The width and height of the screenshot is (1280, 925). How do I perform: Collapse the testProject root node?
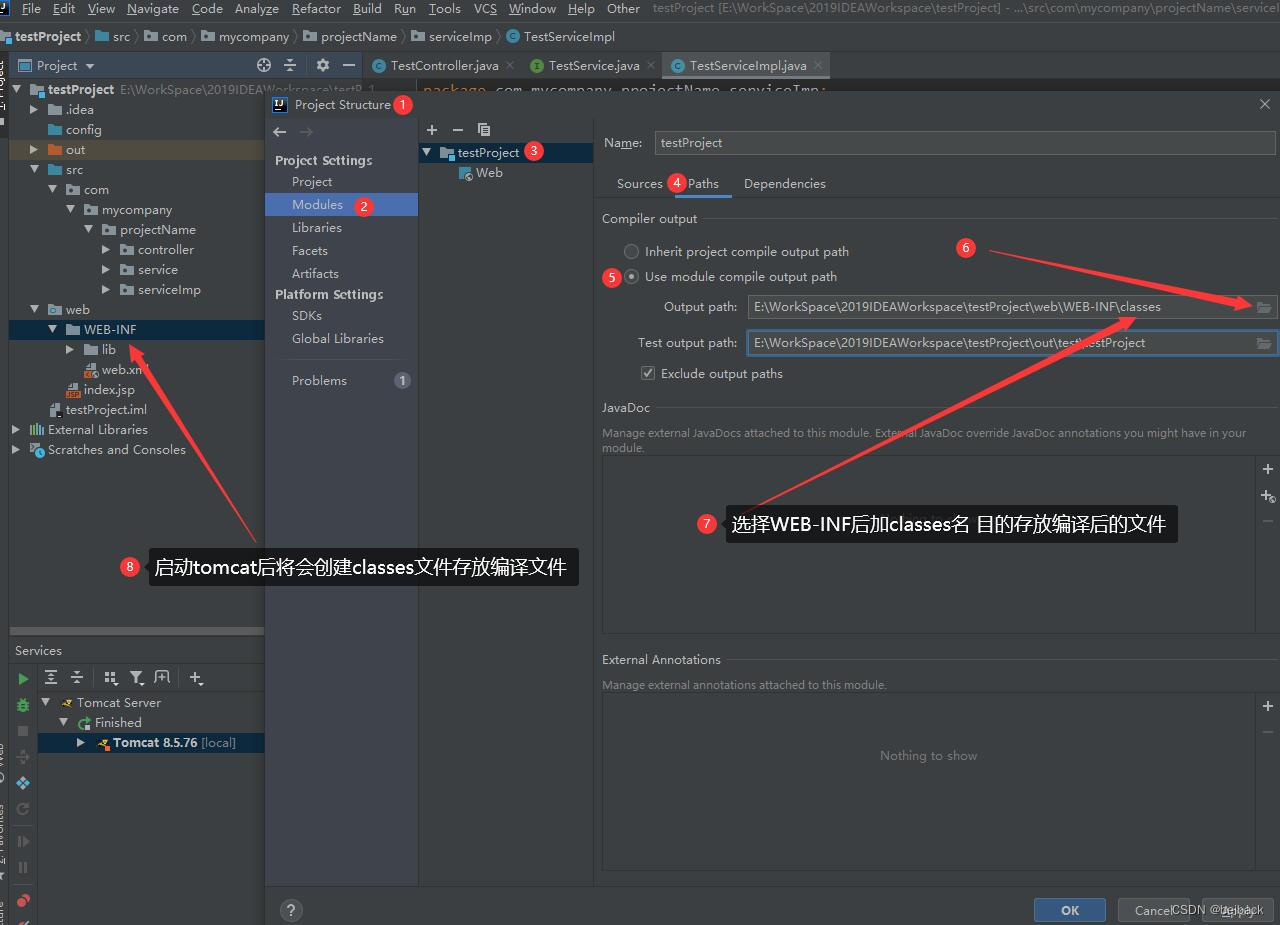[17, 90]
